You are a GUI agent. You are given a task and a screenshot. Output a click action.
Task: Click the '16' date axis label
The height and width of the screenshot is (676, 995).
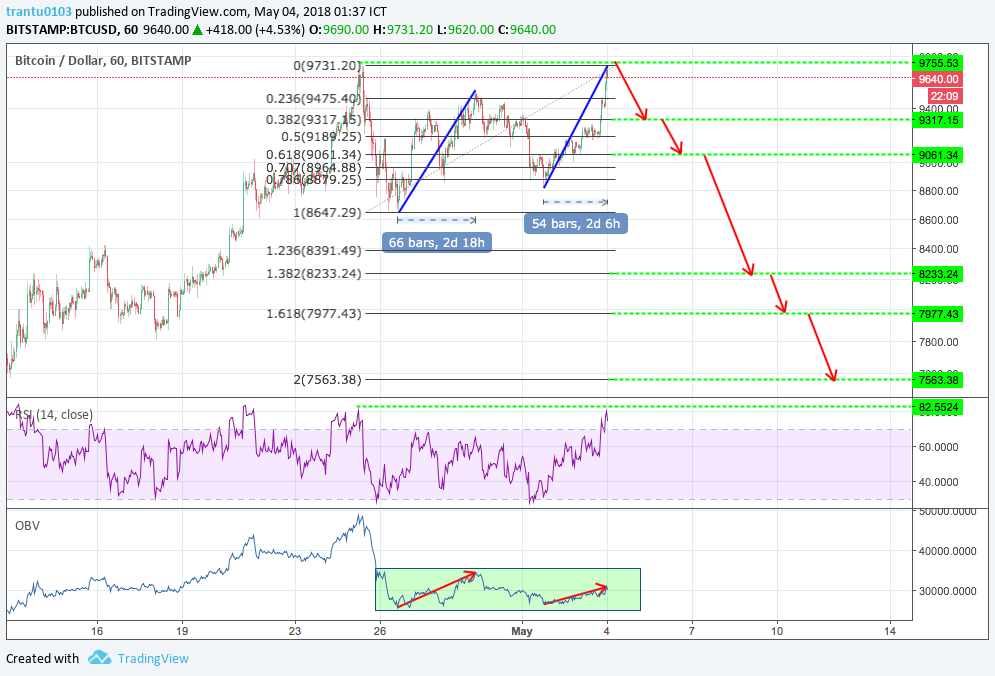pos(96,631)
